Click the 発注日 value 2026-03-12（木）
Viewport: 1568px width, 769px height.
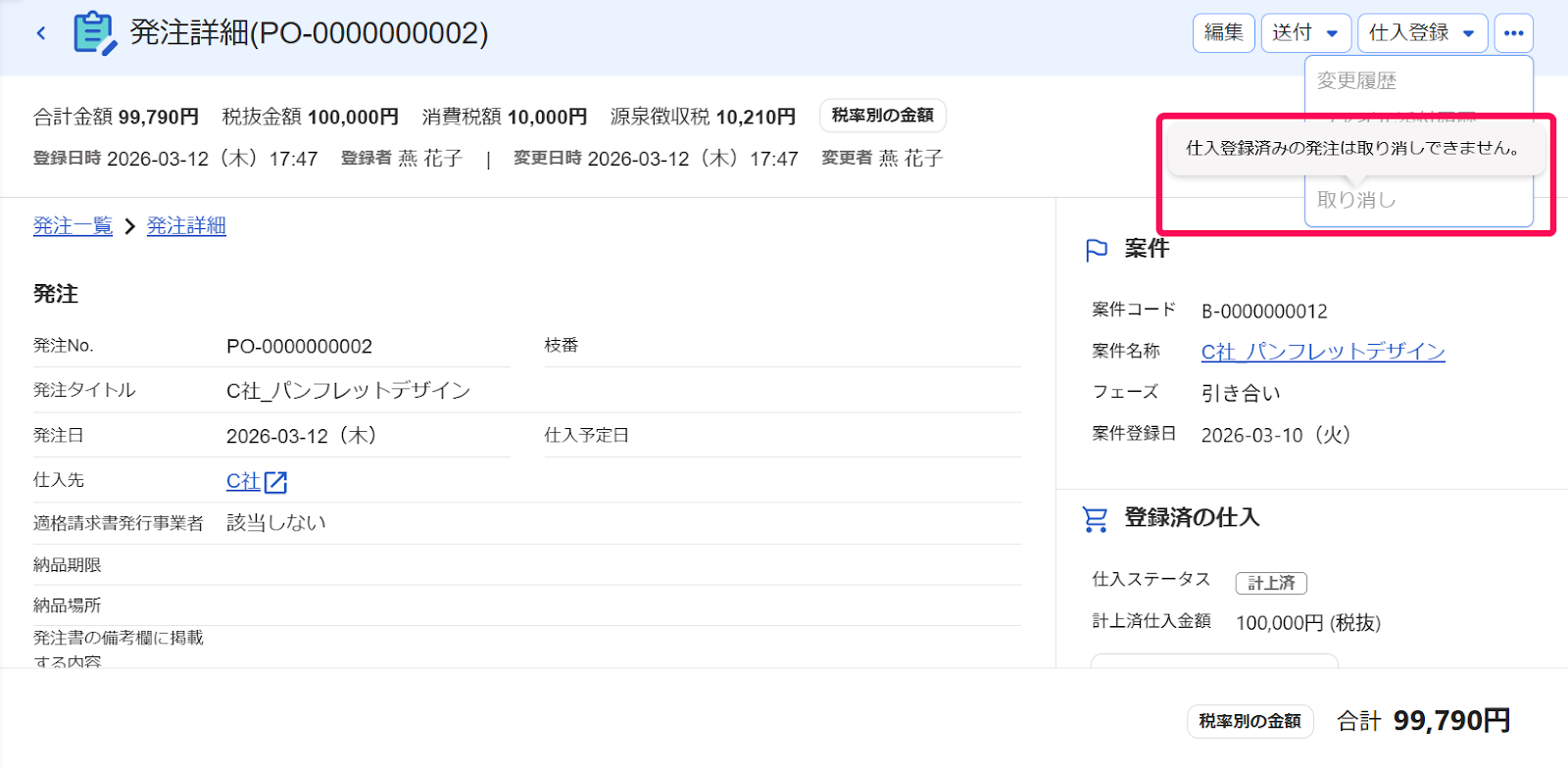pyautogui.click(x=302, y=436)
